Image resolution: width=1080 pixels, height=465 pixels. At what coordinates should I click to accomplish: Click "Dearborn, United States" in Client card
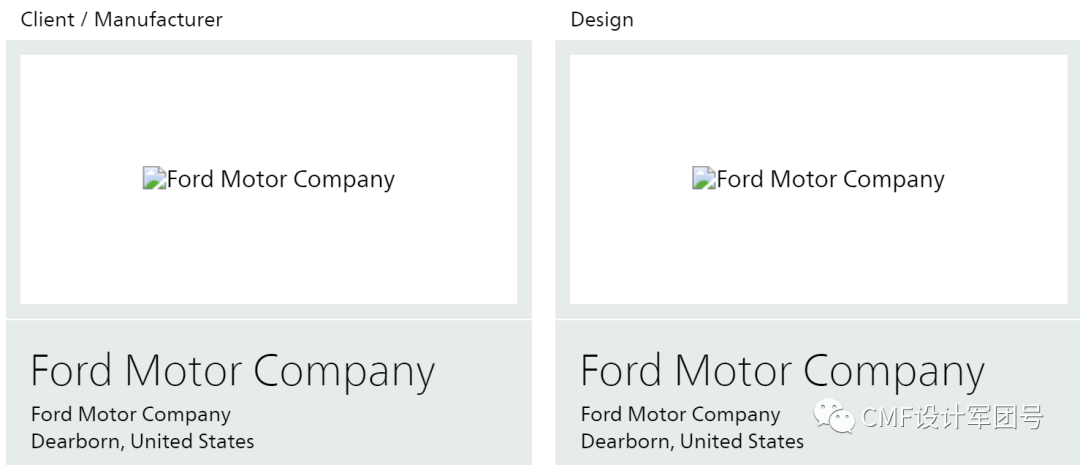click(x=142, y=441)
